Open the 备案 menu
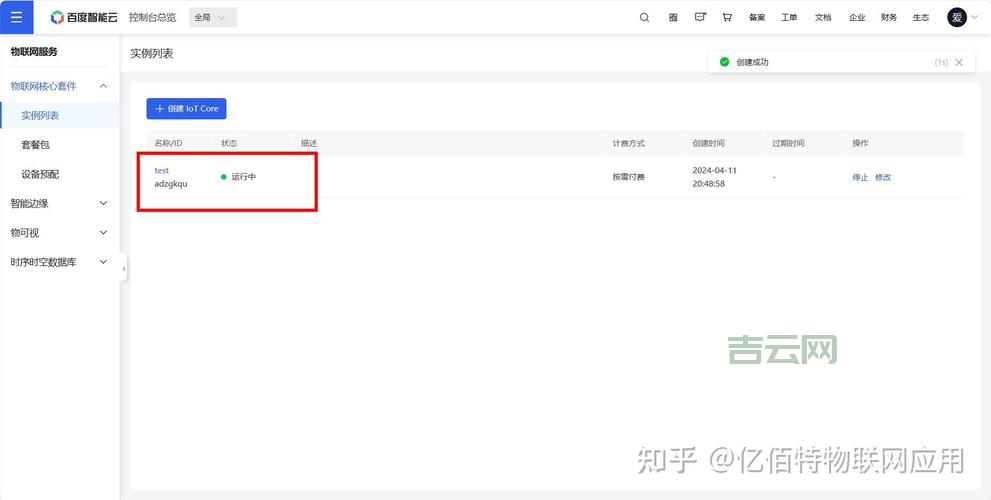The height and width of the screenshot is (500, 991). pos(757,18)
